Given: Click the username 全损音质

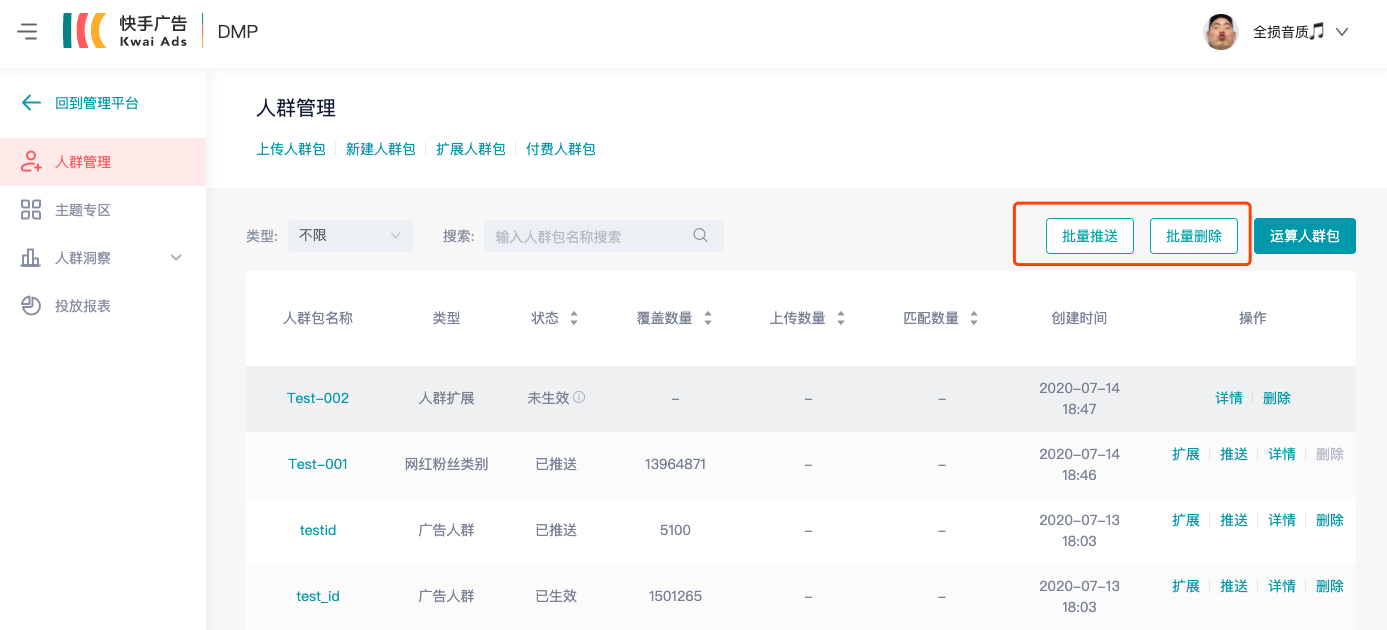Looking at the screenshot, I should (x=1288, y=32).
